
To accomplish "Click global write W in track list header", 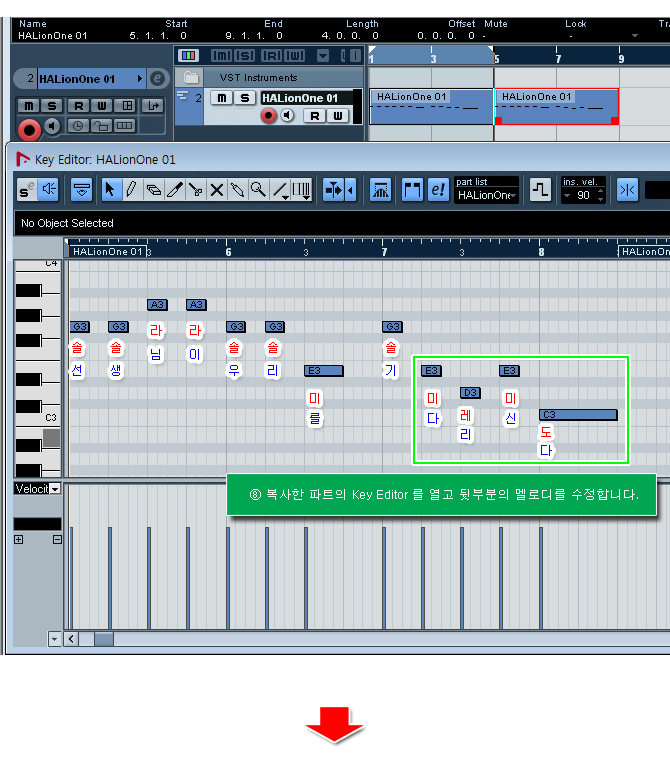I will click(294, 55).
